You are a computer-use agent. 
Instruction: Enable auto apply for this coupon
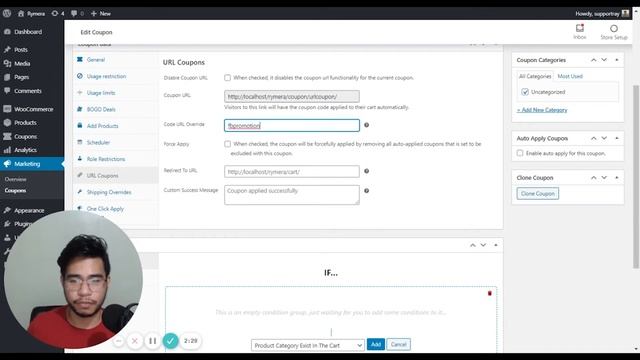click(520, 153)
